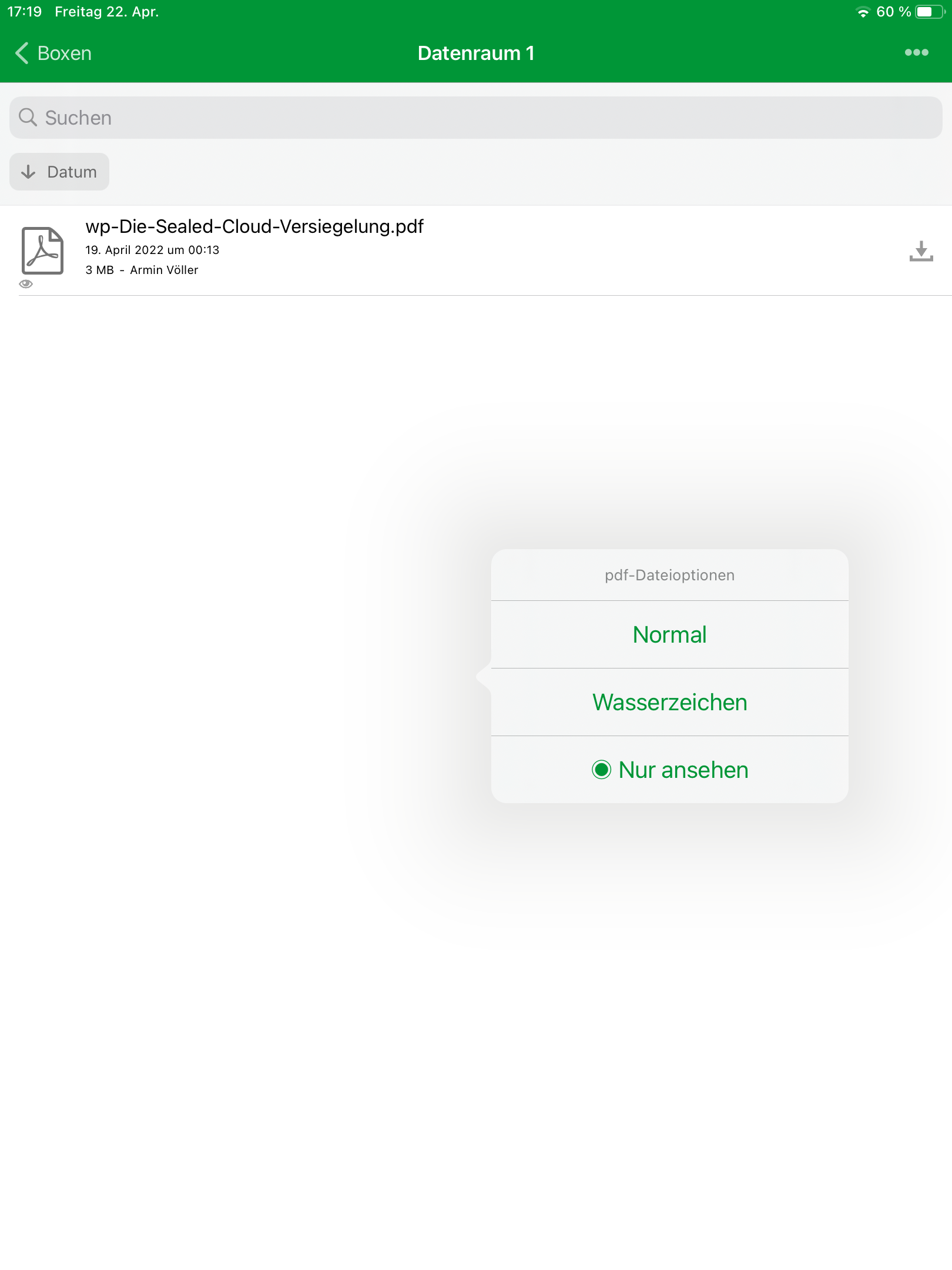Open the three-dot more options menu
Viewport: 952px width, 1270px height.
[916, 53]
